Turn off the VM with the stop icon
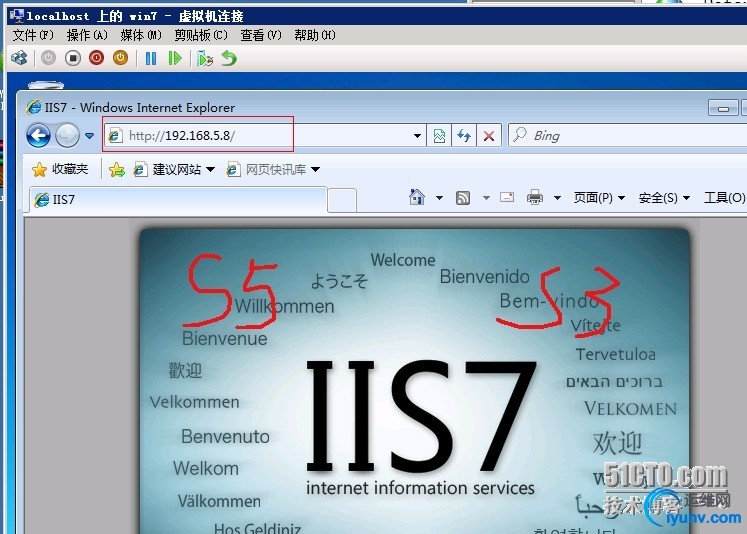 pos(73,58)
